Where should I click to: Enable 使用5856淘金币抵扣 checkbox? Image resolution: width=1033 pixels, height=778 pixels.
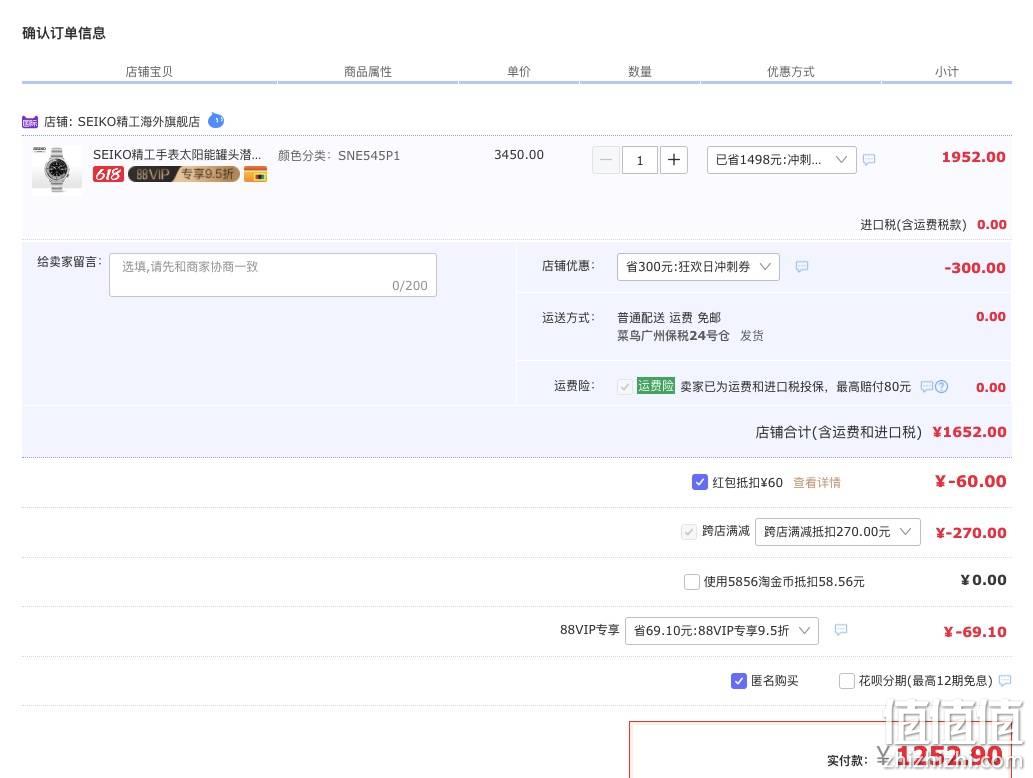coord(692,582)
